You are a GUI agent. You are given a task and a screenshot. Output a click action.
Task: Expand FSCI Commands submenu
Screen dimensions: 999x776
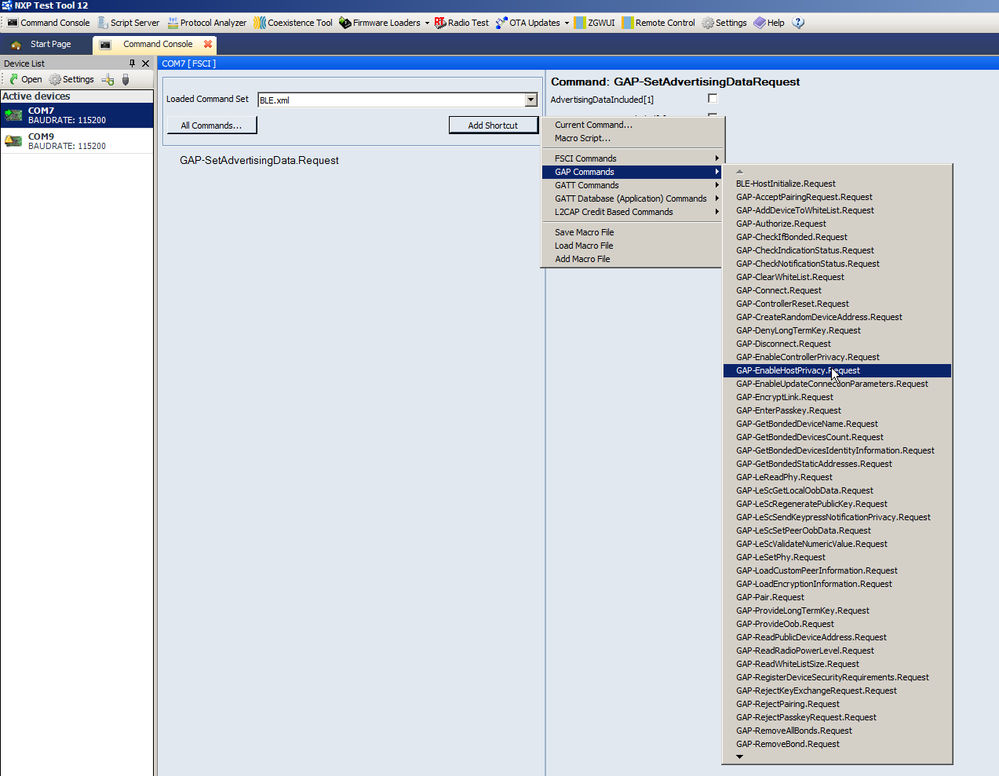tap(631, 159)
